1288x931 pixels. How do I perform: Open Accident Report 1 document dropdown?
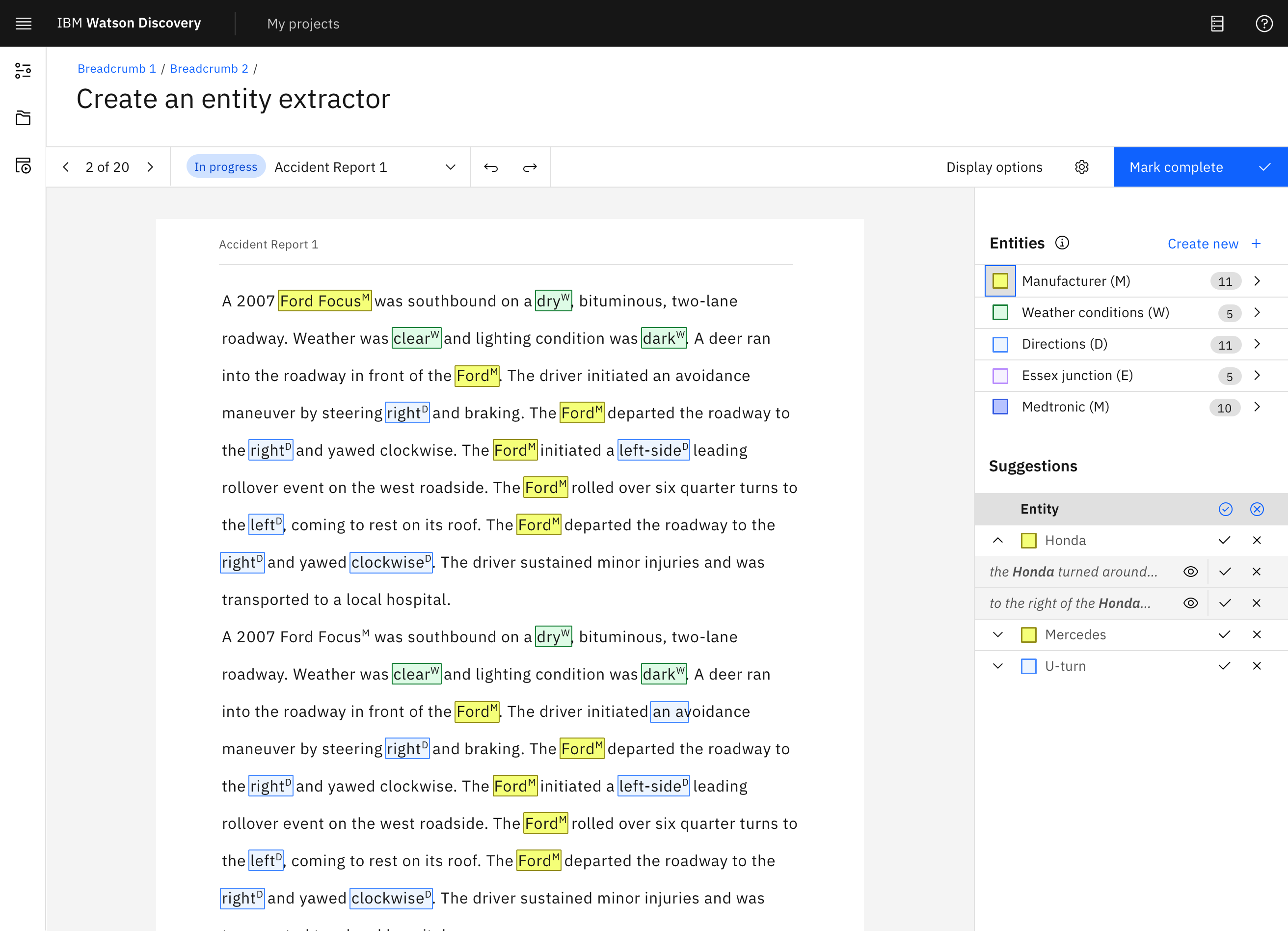(x=450, y=167)
